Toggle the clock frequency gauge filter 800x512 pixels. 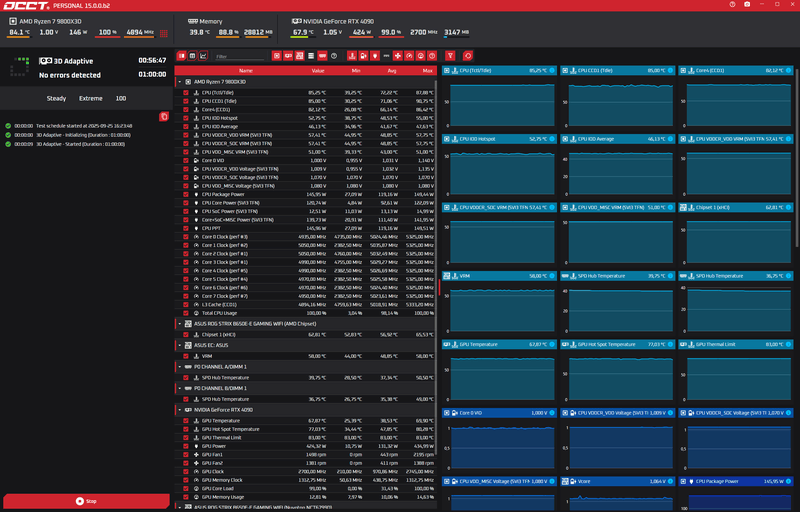[409, 56]
